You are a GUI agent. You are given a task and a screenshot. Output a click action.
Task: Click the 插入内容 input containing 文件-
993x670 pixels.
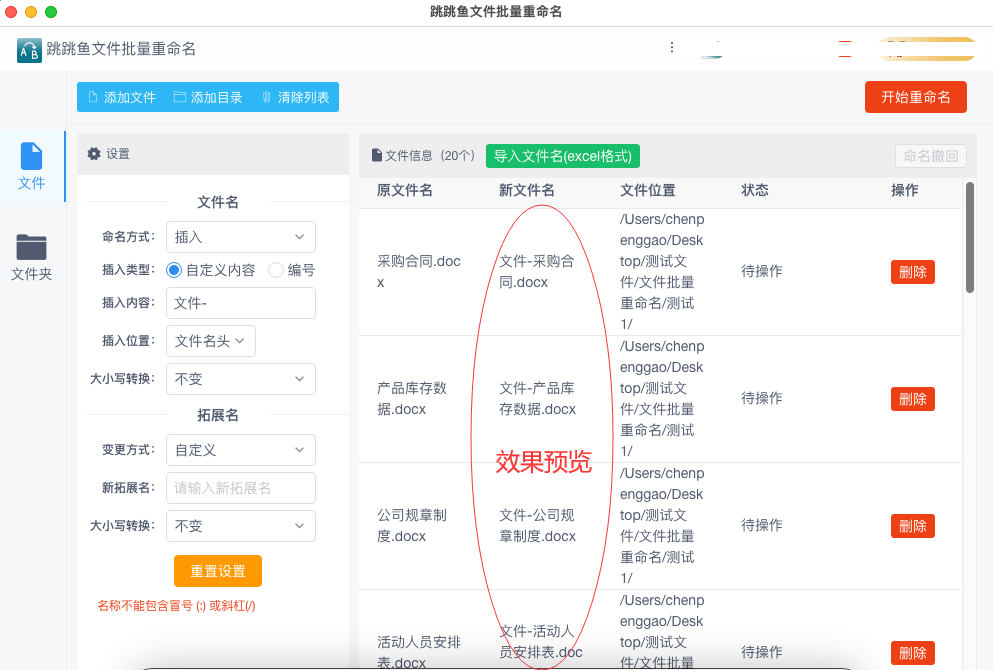(x=241, y=303)
